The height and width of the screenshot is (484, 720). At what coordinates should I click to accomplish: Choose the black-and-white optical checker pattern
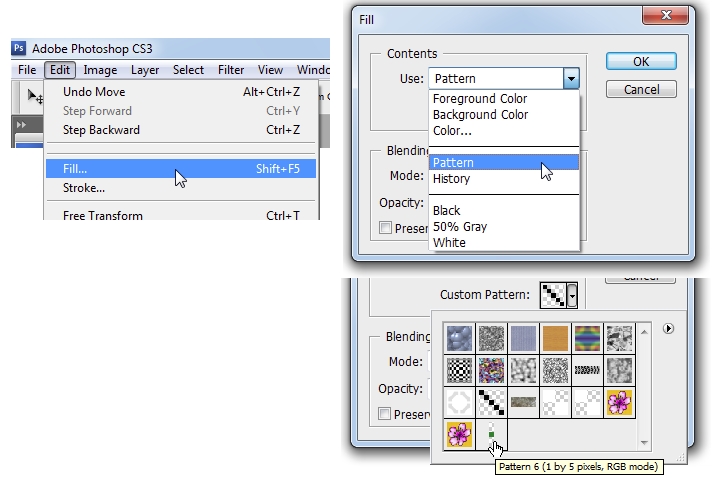[x=459, y=370]
